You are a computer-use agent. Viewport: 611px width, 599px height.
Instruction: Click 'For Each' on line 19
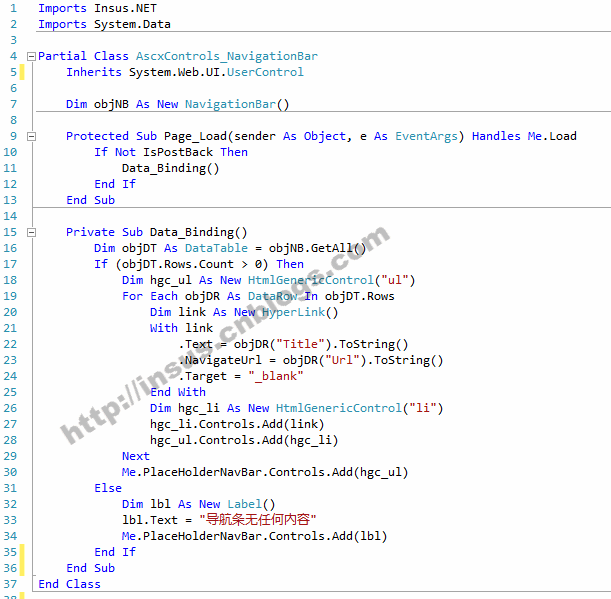tap(150, 296)
